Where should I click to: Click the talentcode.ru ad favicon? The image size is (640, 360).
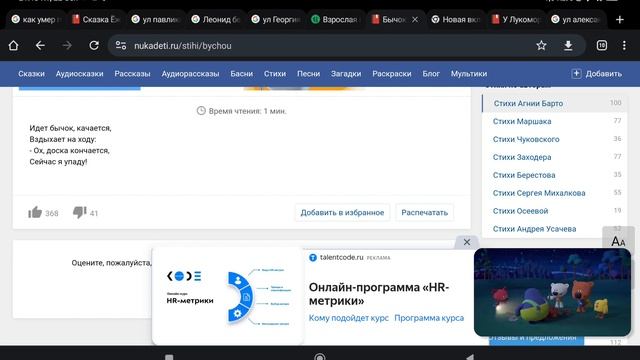313,258
